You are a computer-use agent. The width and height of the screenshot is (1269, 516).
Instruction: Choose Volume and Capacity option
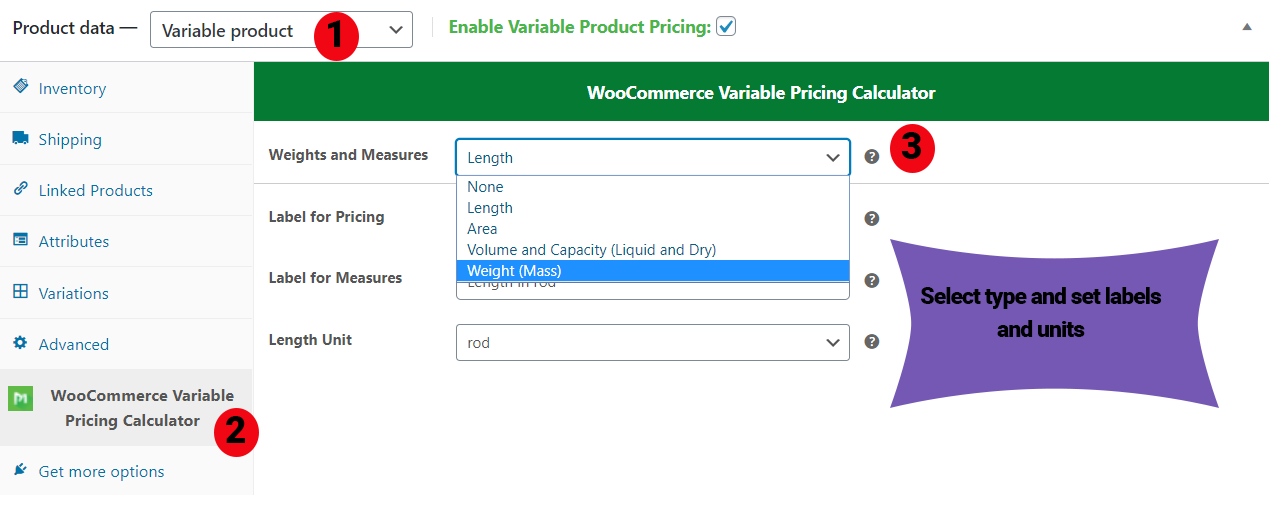point(653,250)
